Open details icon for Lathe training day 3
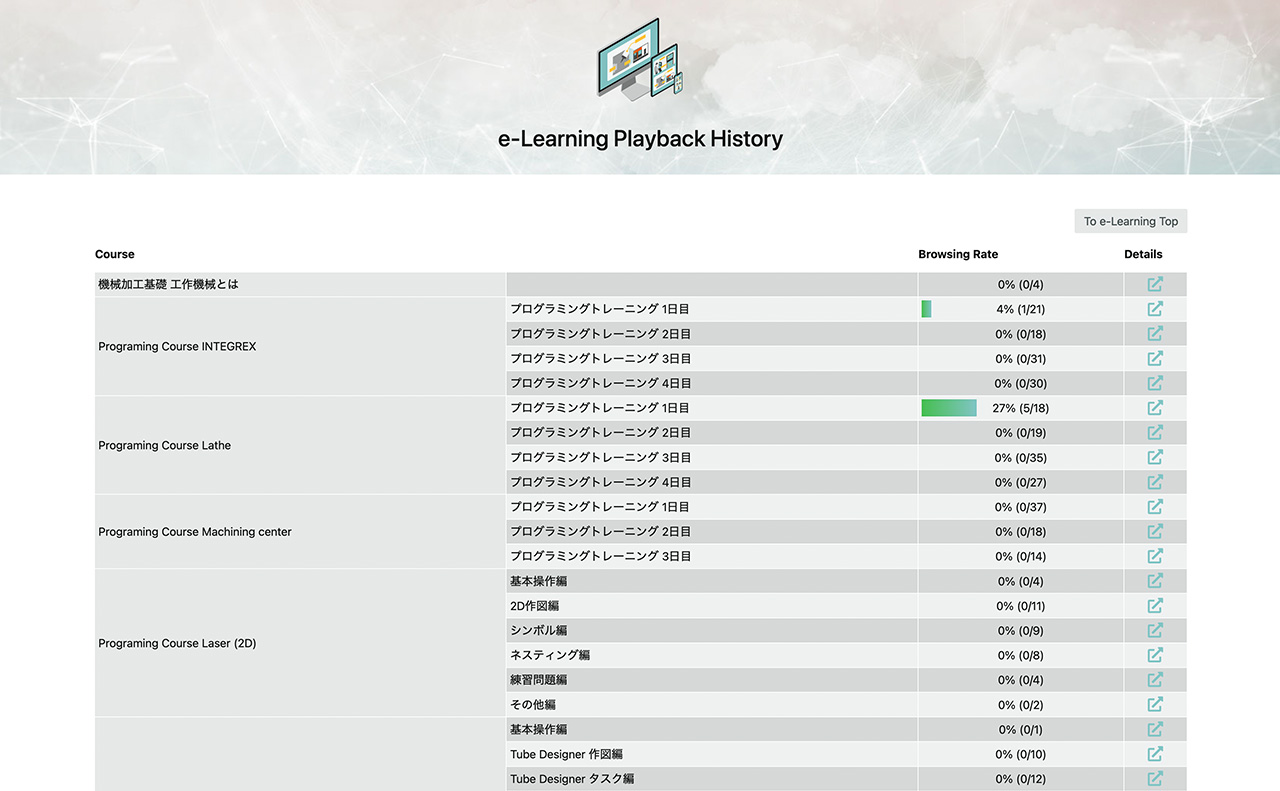The width and height of the screenshot is (1280, 791). coord(1155,457)
